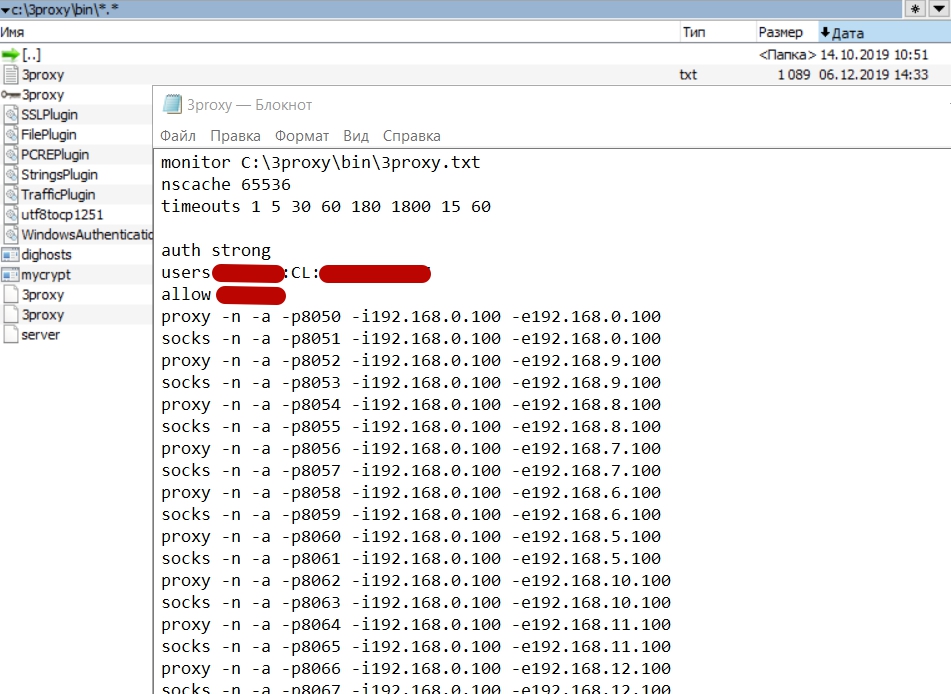Click the key icon beside 3proxy
The height and width of the screenshot is (694, 951).
tap(11, 95)
